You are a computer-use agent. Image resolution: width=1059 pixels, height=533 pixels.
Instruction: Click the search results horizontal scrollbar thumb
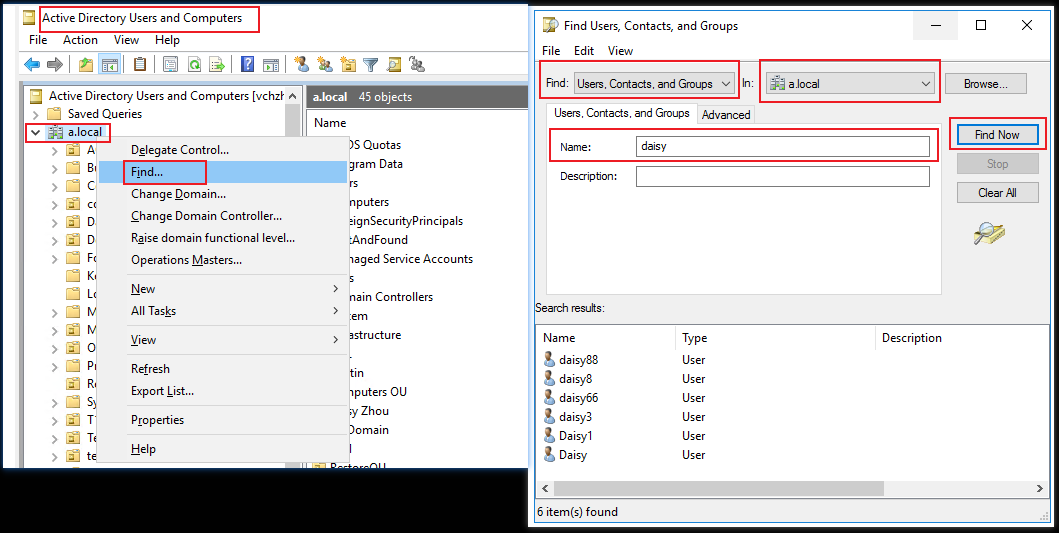point(719,488)
